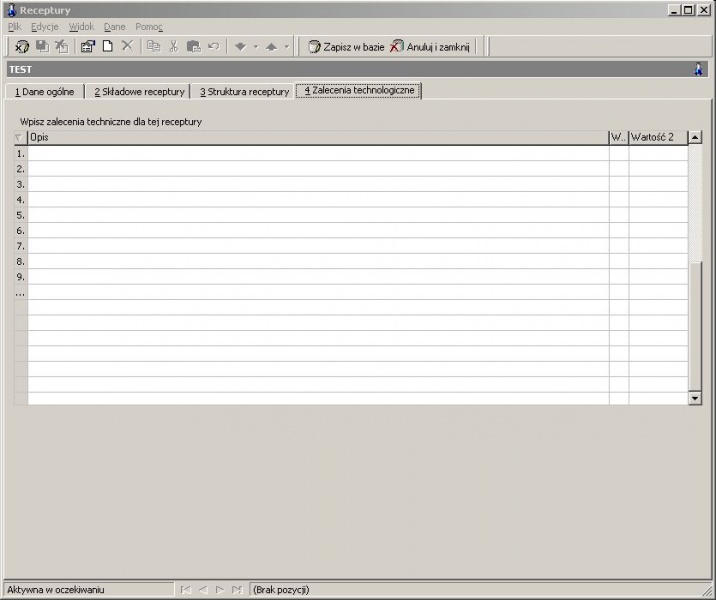Screen dimensions: 716x600
Task: Click the scissors cut icon
Action: [x=174, y=46]
